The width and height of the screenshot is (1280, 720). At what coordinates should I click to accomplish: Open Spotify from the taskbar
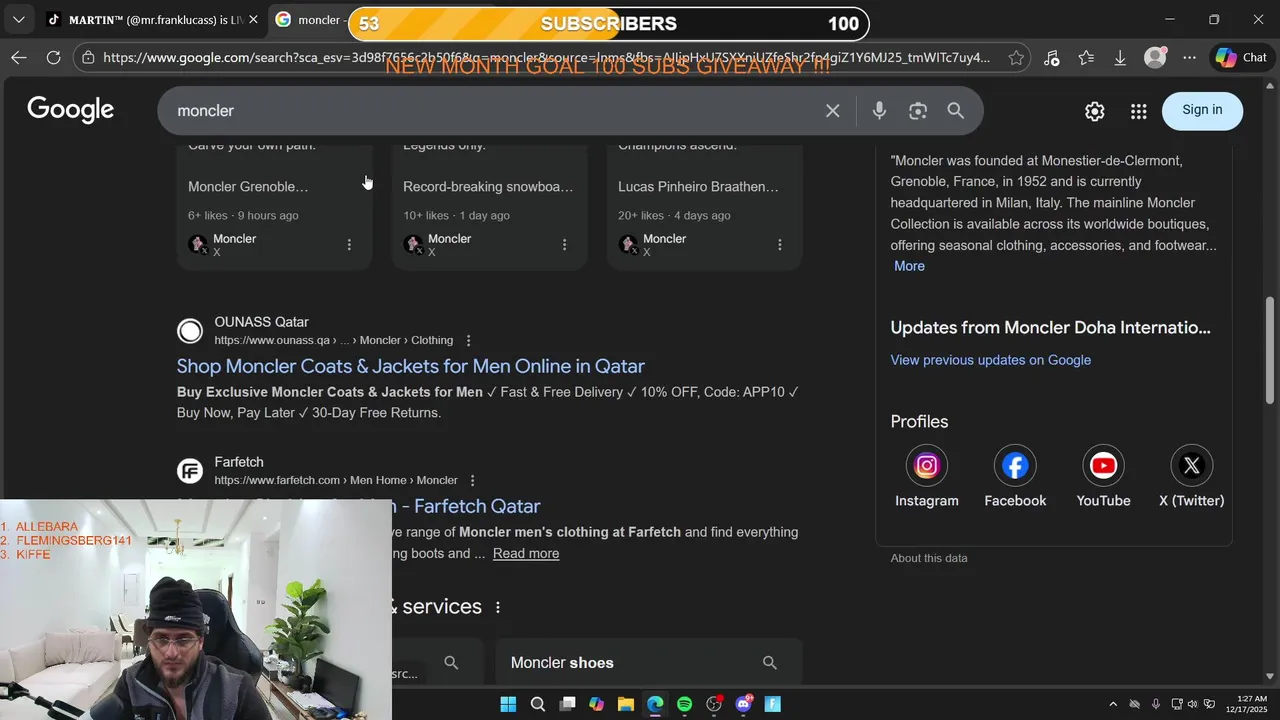pyautogui.click(x=684, y=704)
